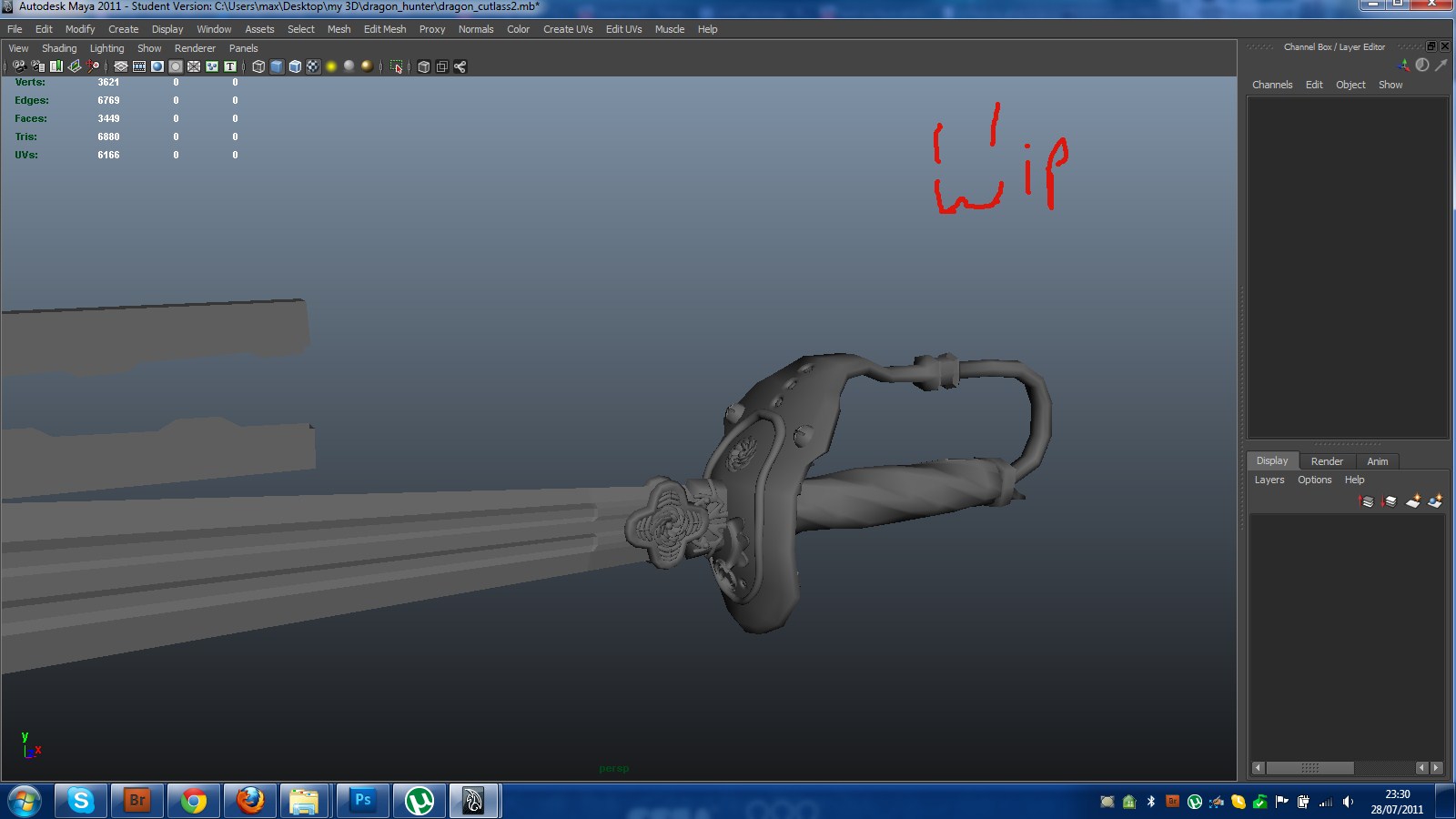Click Help in Layer Editor
Image resolution: width=1456 pixels, height=819 pixels.
[1354, 480]
